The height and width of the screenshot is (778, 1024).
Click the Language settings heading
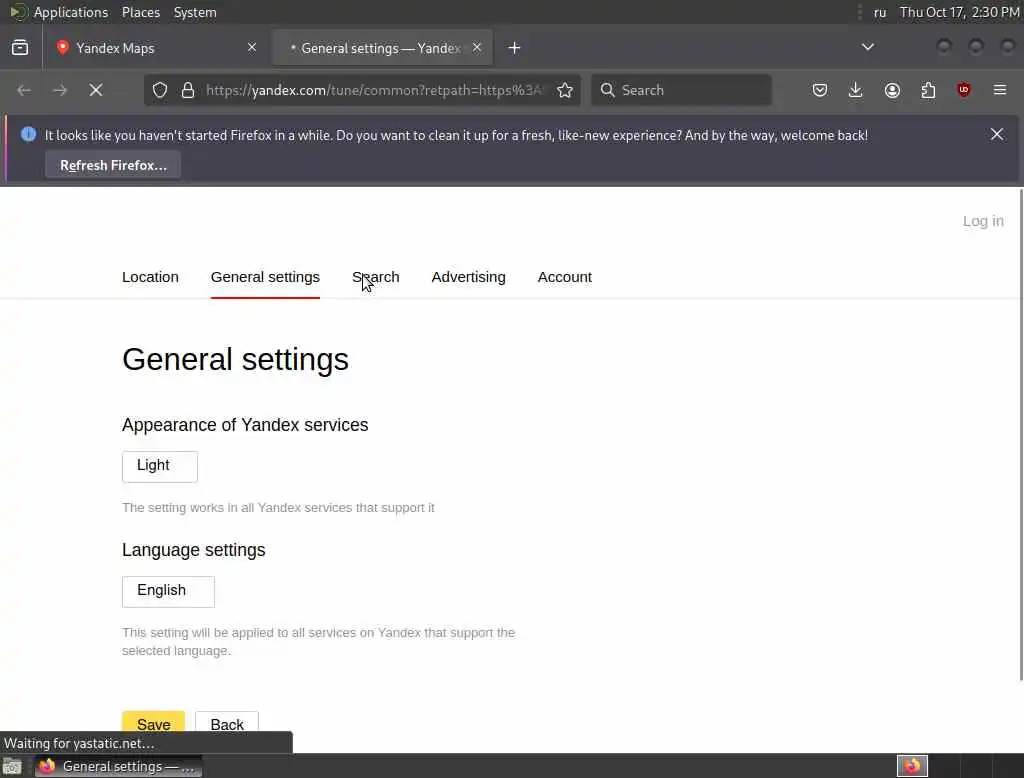[193, 550]
